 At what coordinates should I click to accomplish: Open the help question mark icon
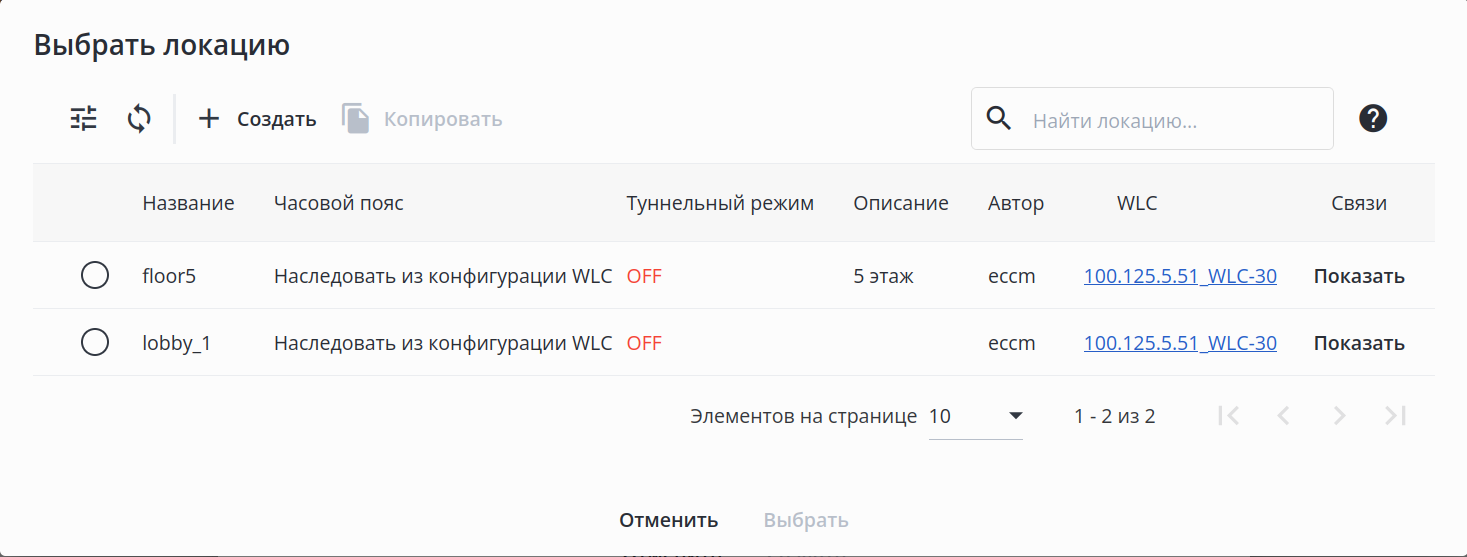pos(1373,119)
